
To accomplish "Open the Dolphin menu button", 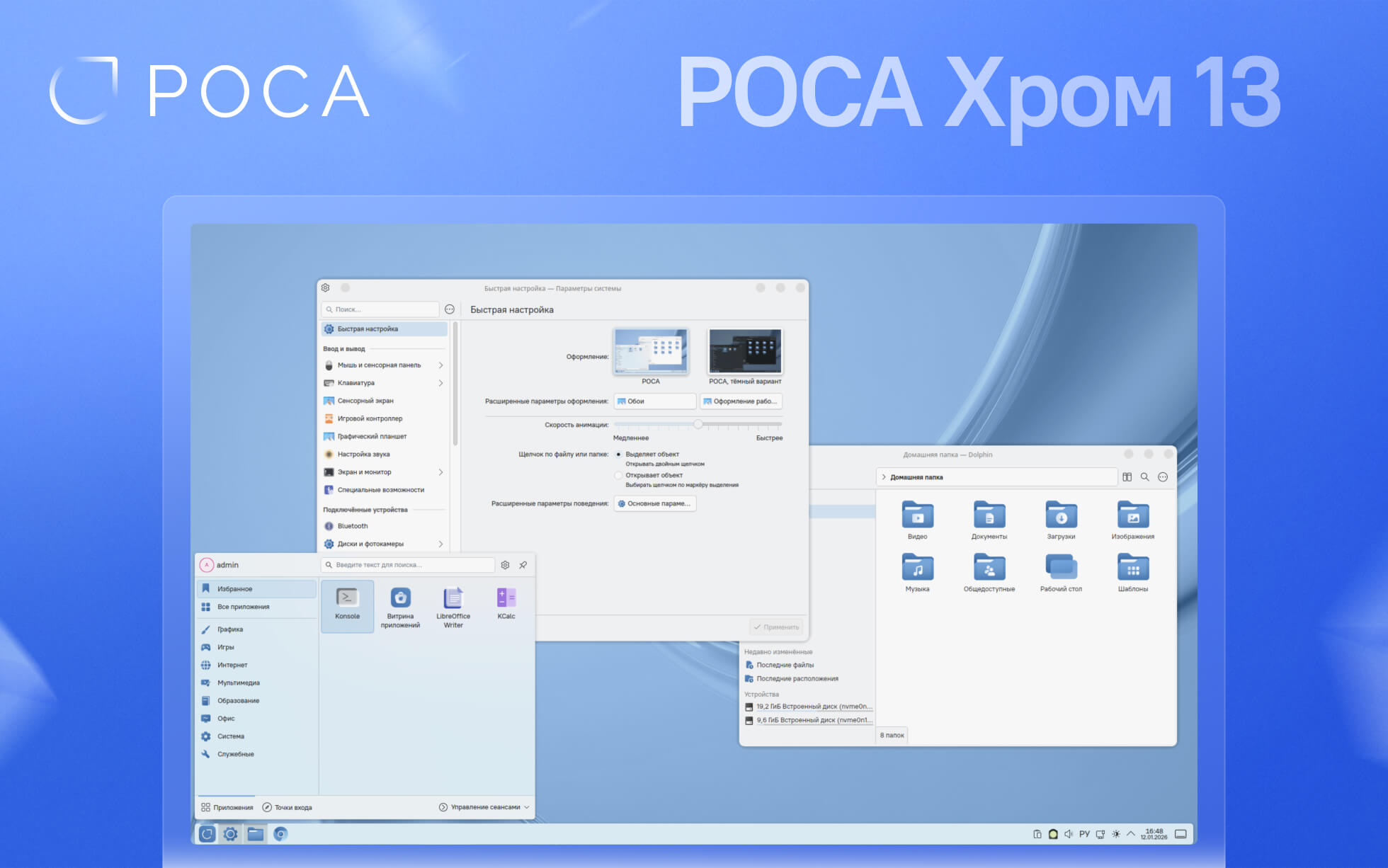I will pos(1163,477).
